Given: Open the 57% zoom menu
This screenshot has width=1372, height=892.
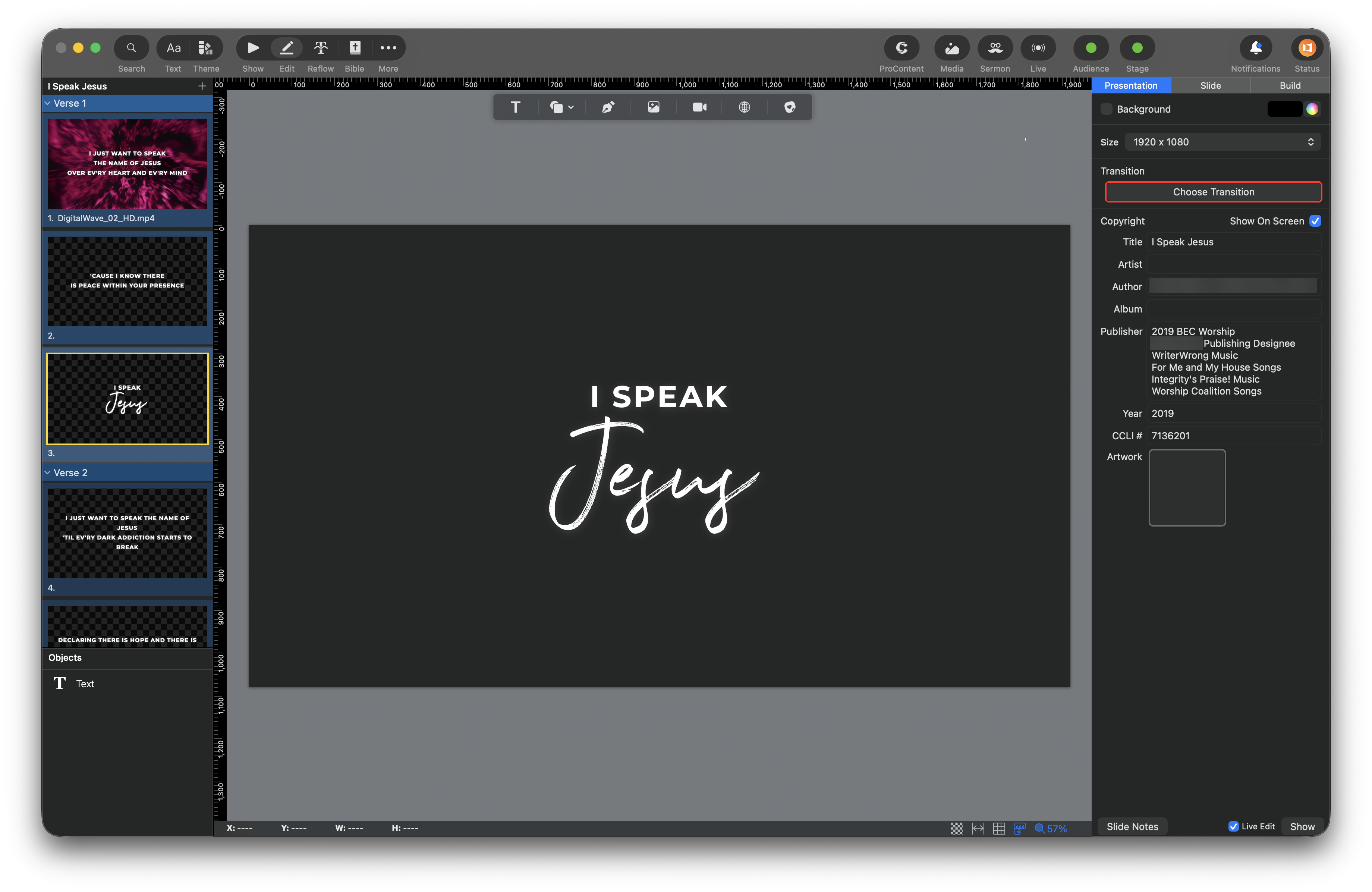Looking at the screenshot, I should pyautogui.click(x=1050, y=829).
